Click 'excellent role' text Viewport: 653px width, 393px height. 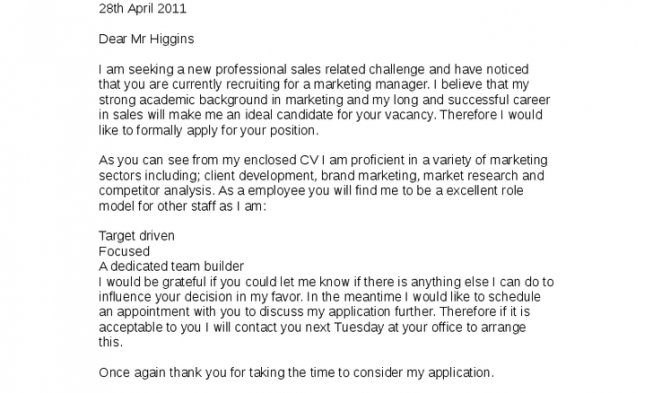[x=485, y=191]
